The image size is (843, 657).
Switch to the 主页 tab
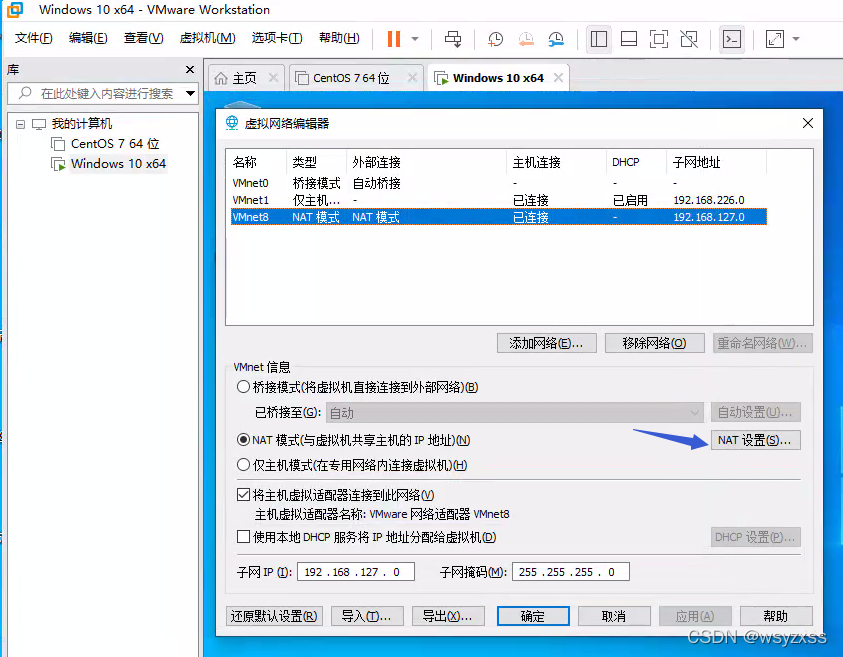tap(245, 78)
